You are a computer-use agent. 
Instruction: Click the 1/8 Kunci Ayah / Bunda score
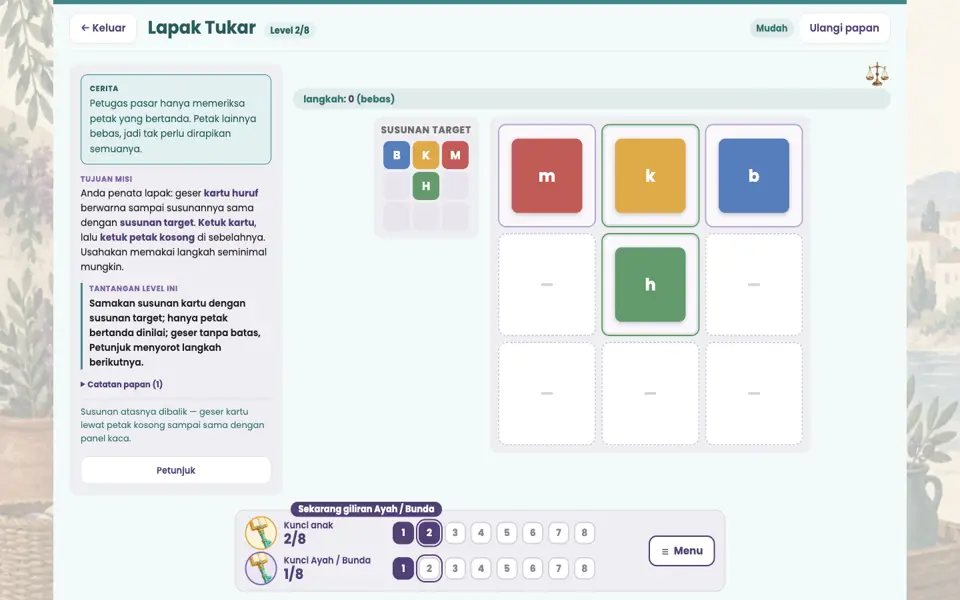click(293, 574)
